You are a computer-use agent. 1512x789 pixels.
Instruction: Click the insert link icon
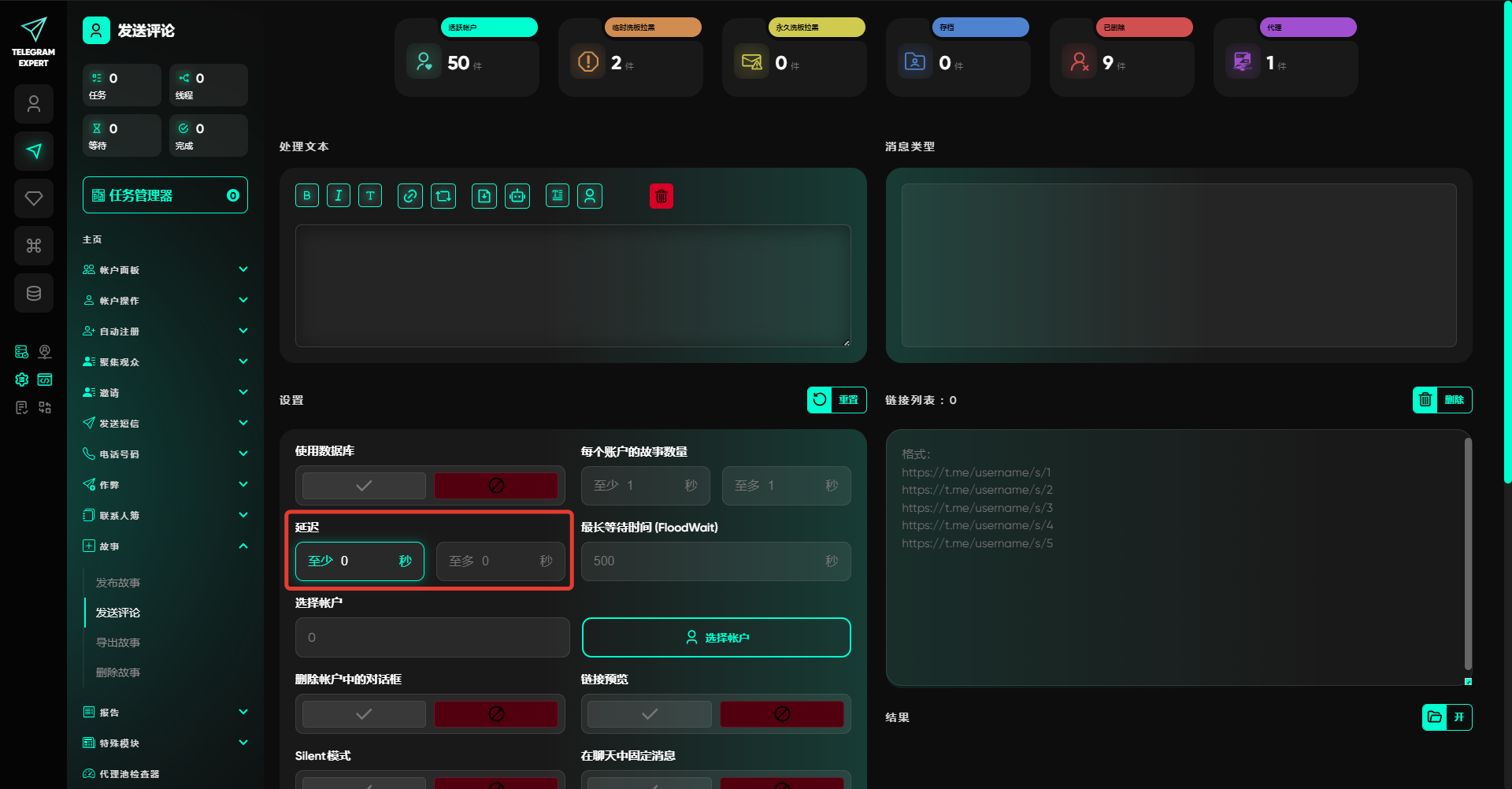410,196
